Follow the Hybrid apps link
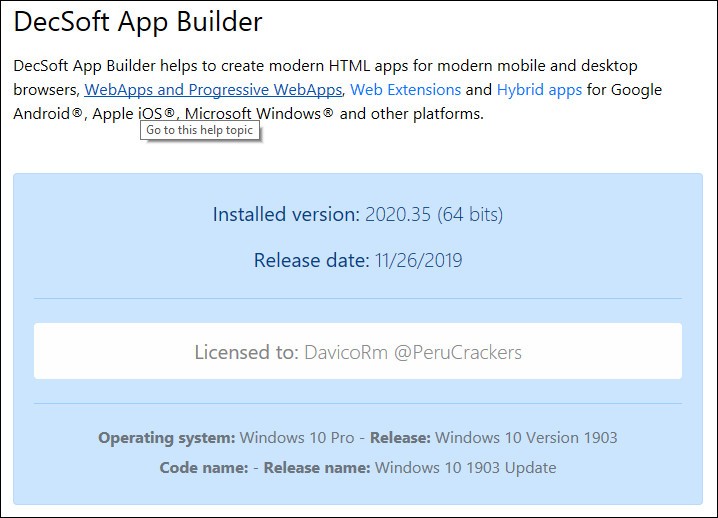718x518 pixels. point(539,90)
